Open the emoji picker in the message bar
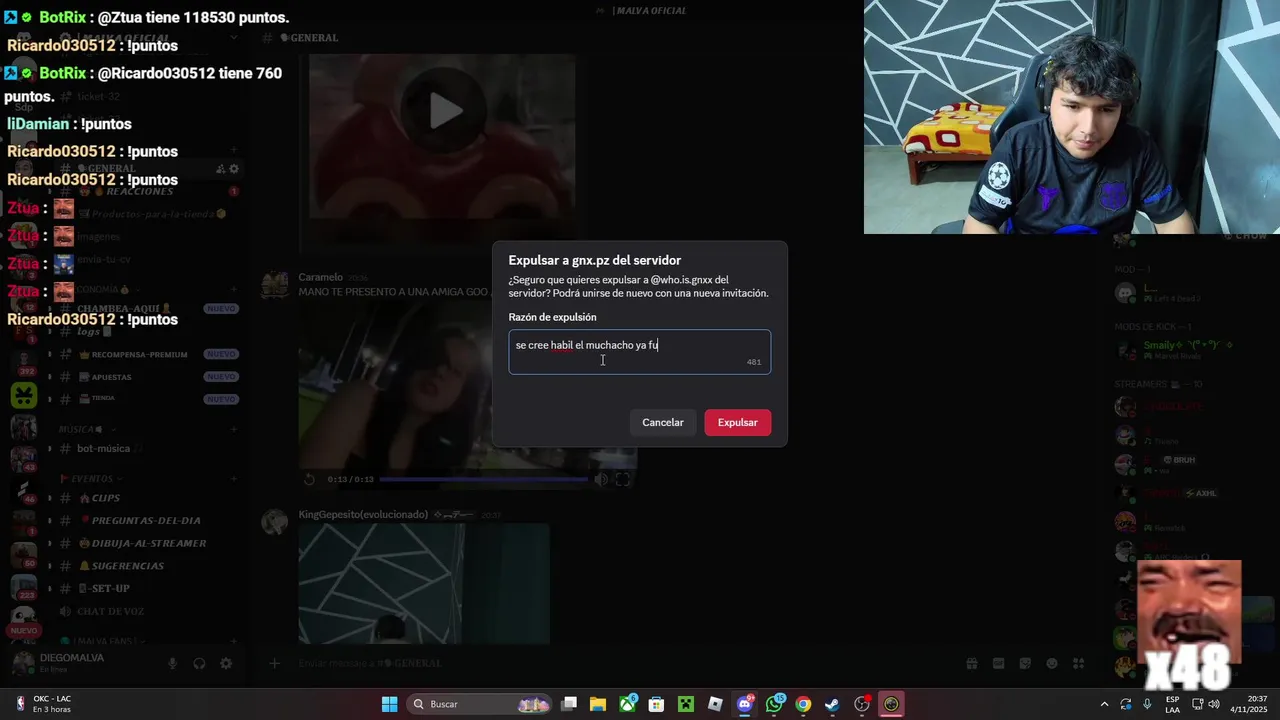Viewport: 1280px width, 720px height. coord(1052,663)
